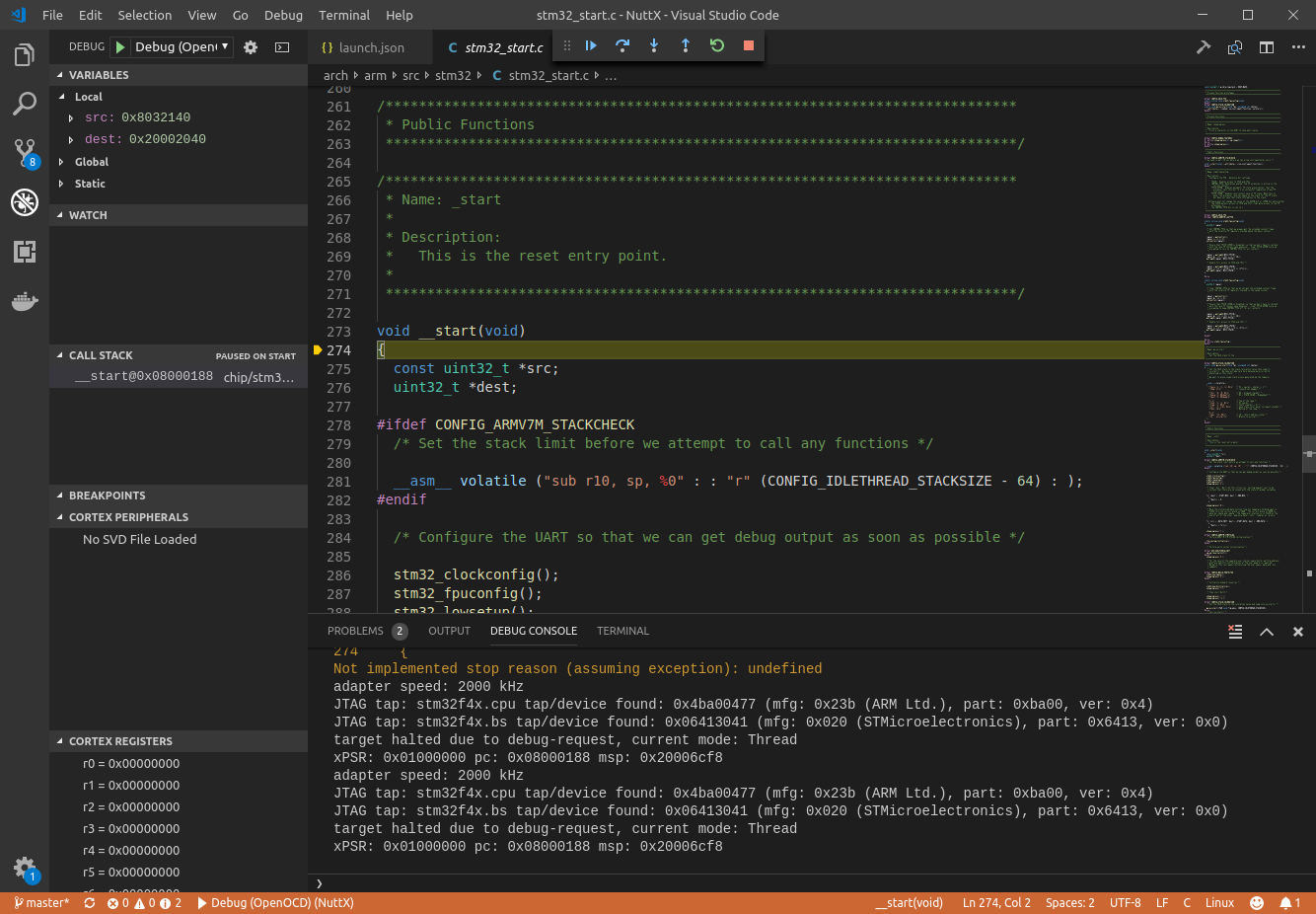Open launch configuration settings gear icon

(251, 45)
